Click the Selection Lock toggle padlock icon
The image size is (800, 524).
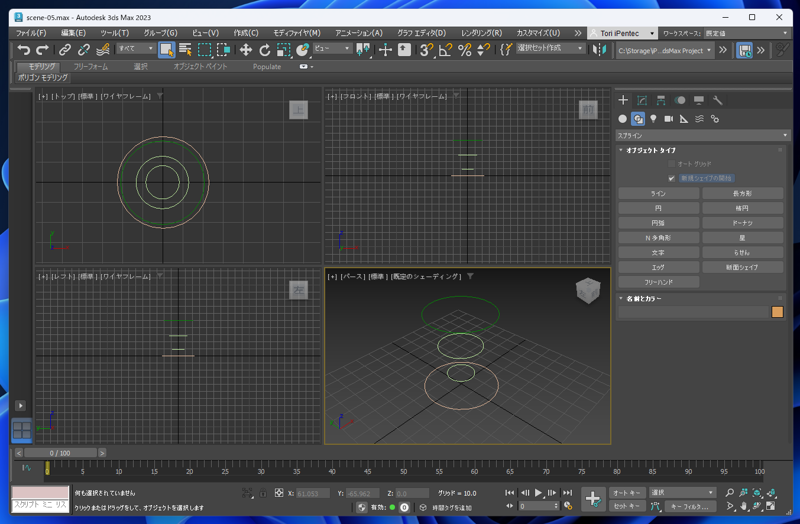(263, 493)
